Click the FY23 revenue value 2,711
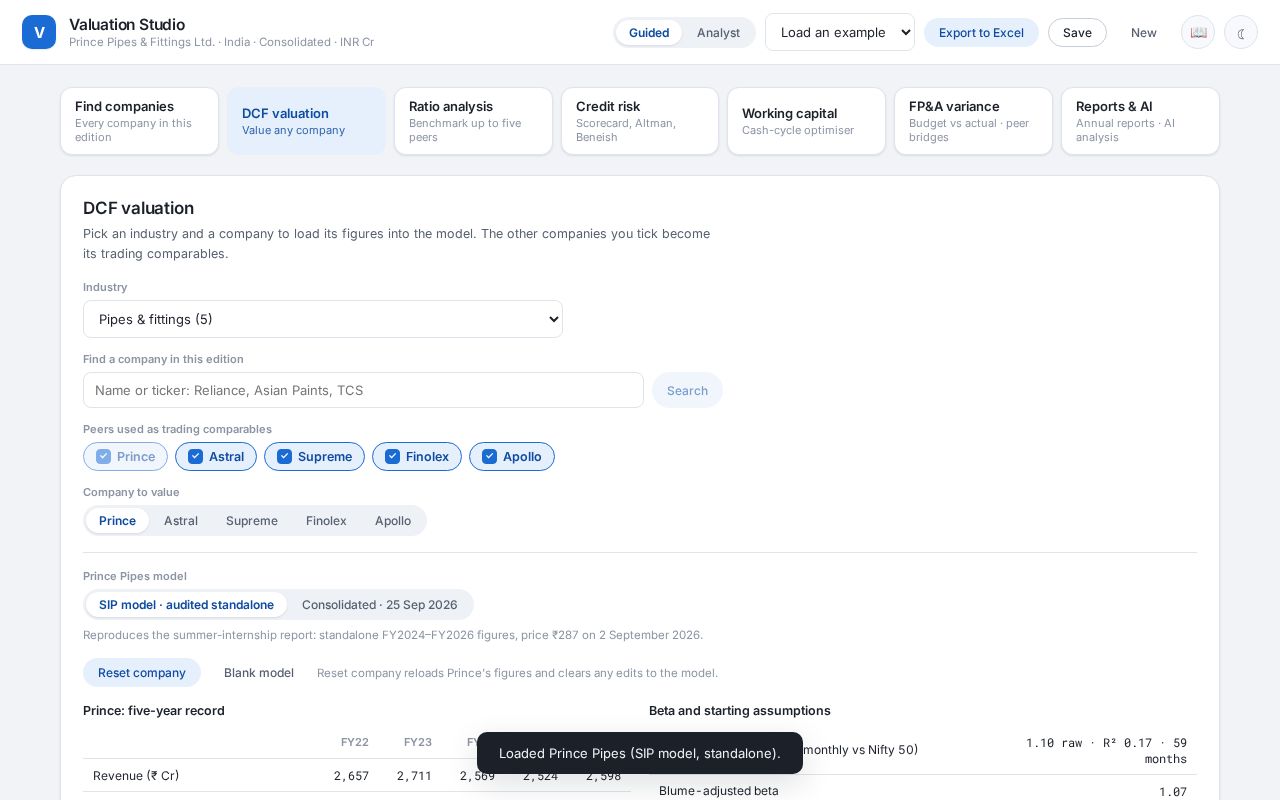Viewport: 1280px width, 800px height. pyautogui.click(x=414, y=775)
